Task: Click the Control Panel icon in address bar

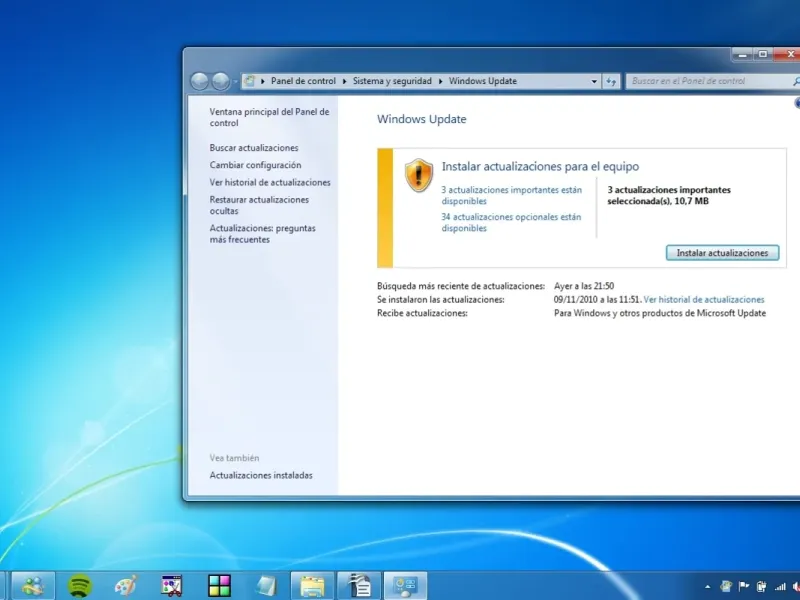Action: pos(249,81)
